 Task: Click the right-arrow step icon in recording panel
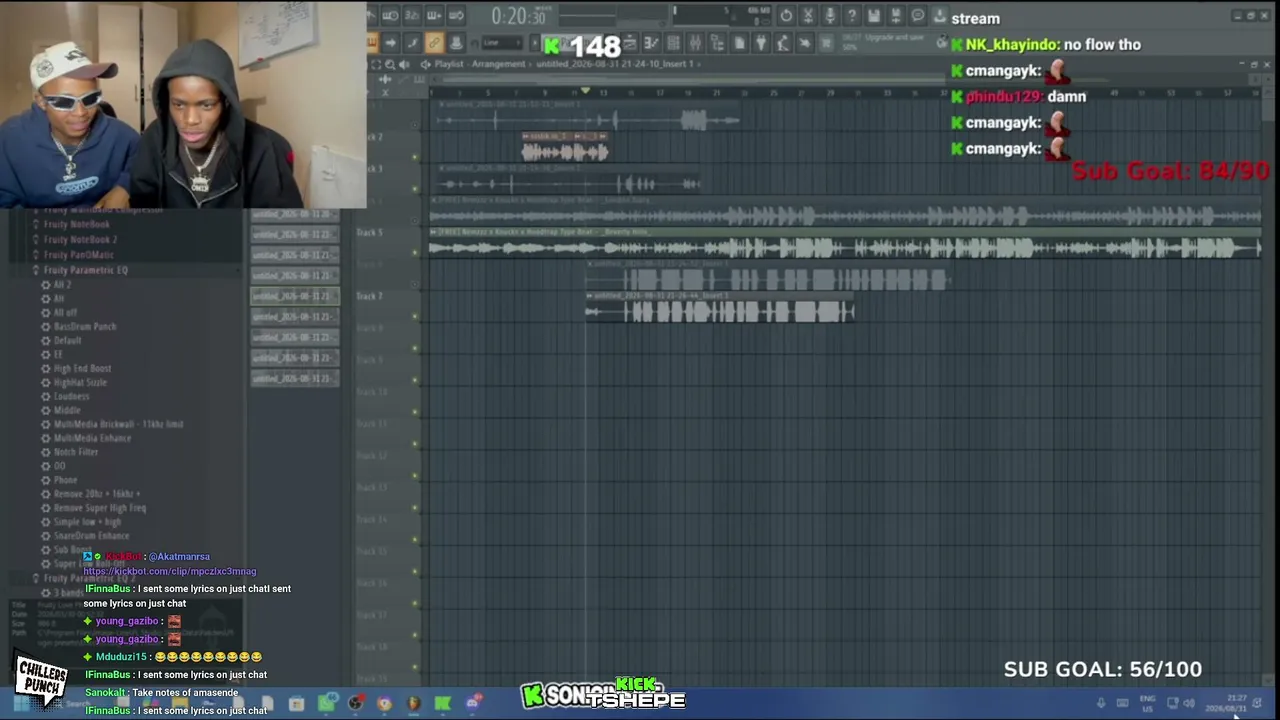[x=390, y=43]
